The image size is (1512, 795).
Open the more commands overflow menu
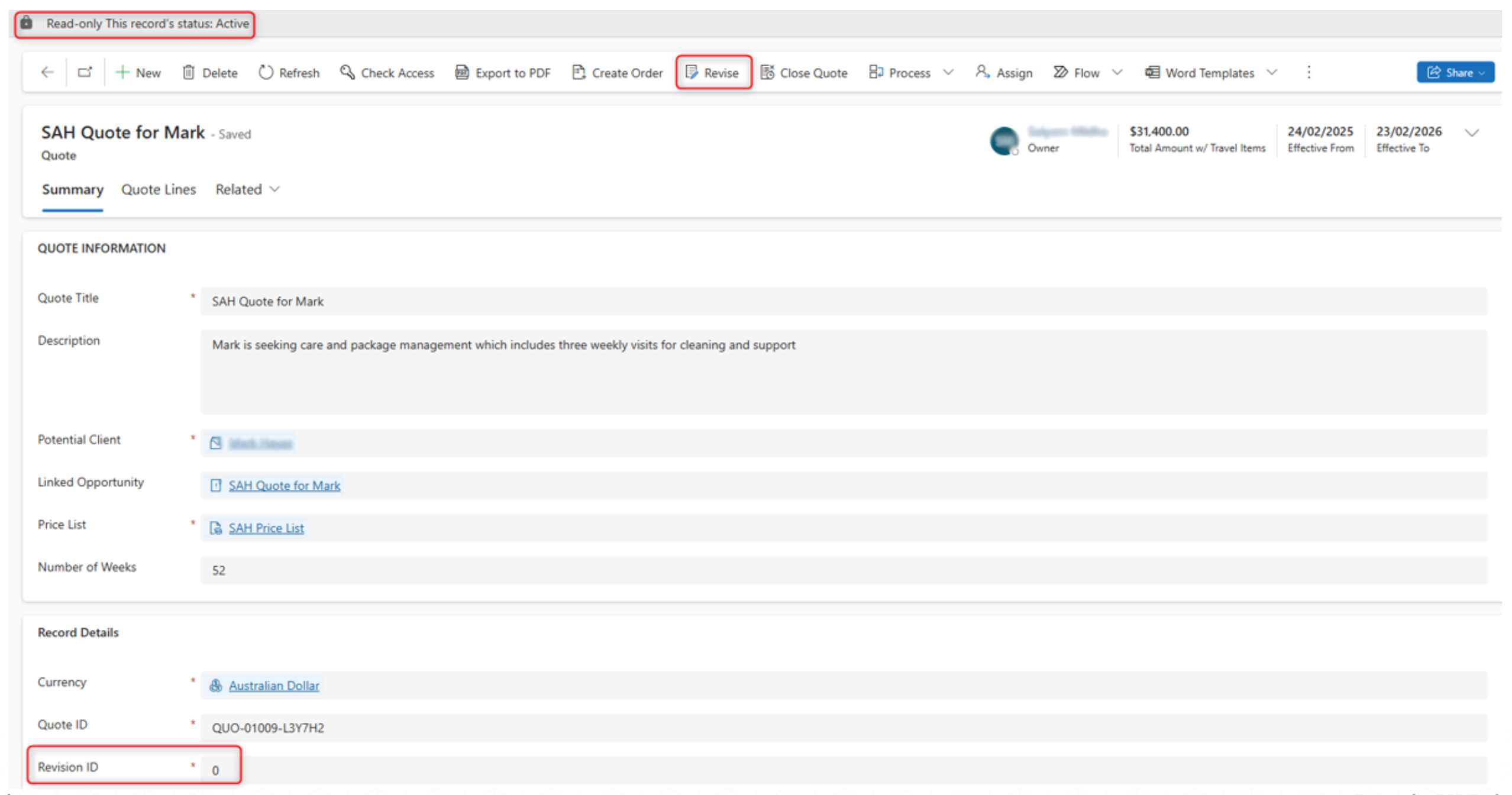click(x=1309, y=72)
